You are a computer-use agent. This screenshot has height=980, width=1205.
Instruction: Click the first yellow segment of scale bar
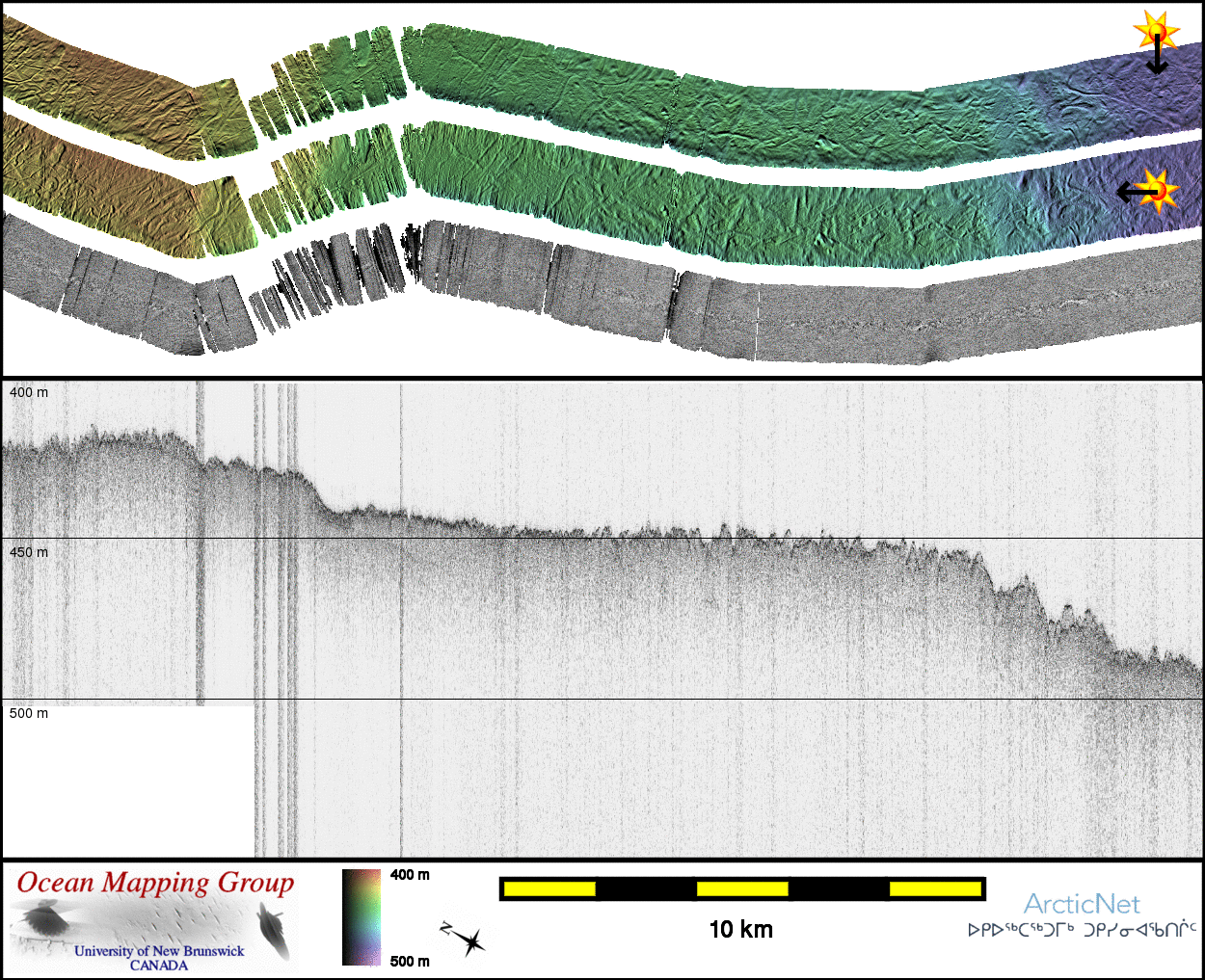click(x=549, y=887)
